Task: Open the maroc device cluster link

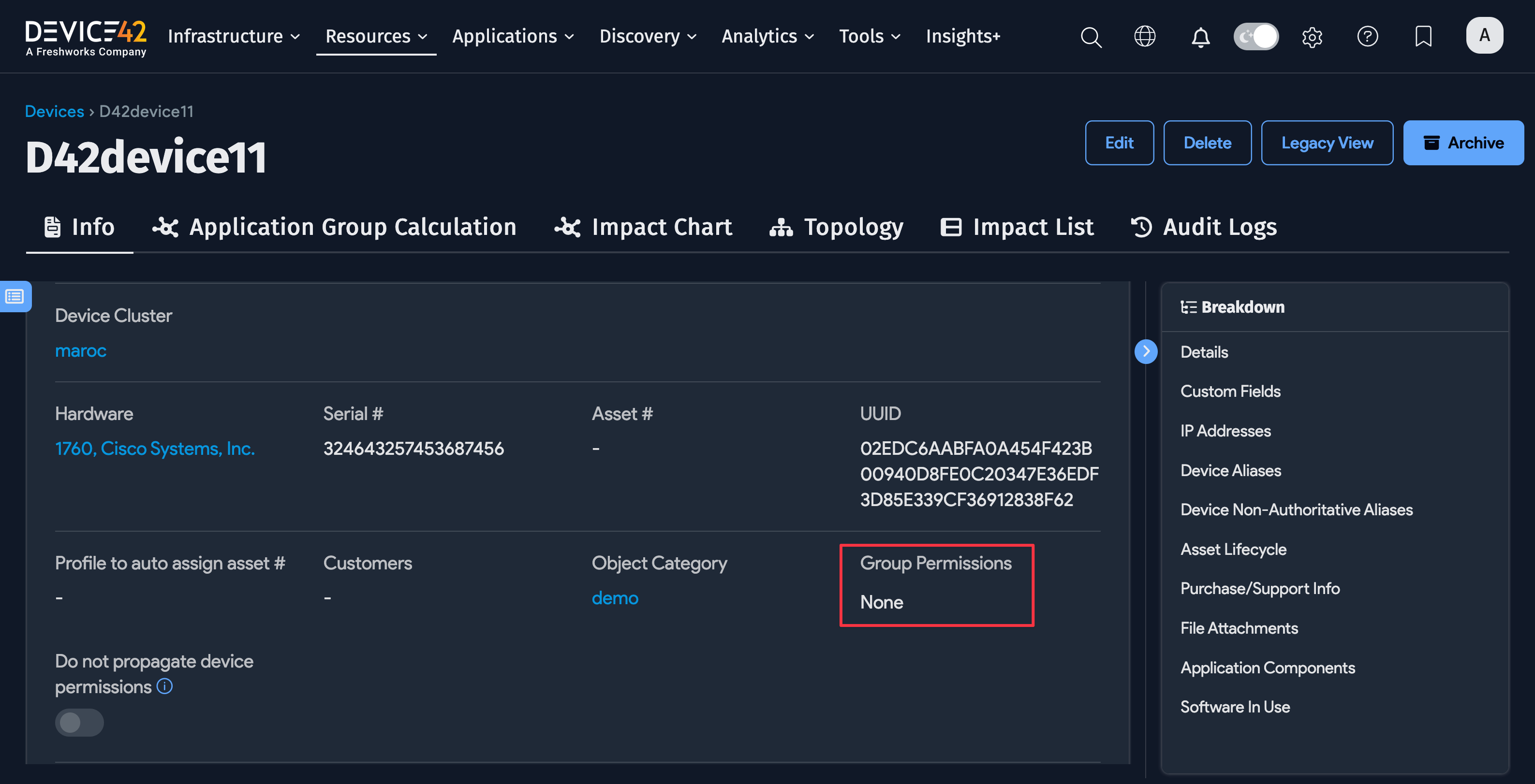Action: (81, 351)
